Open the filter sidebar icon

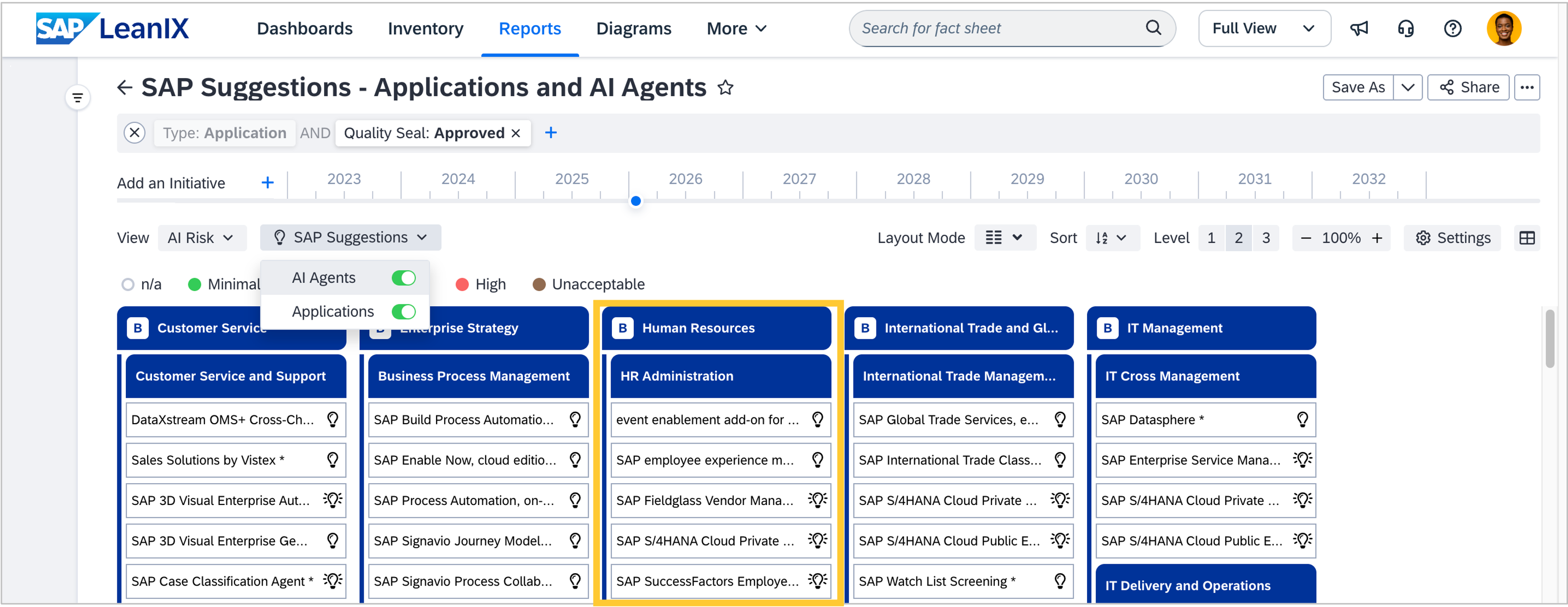(77, 97)
